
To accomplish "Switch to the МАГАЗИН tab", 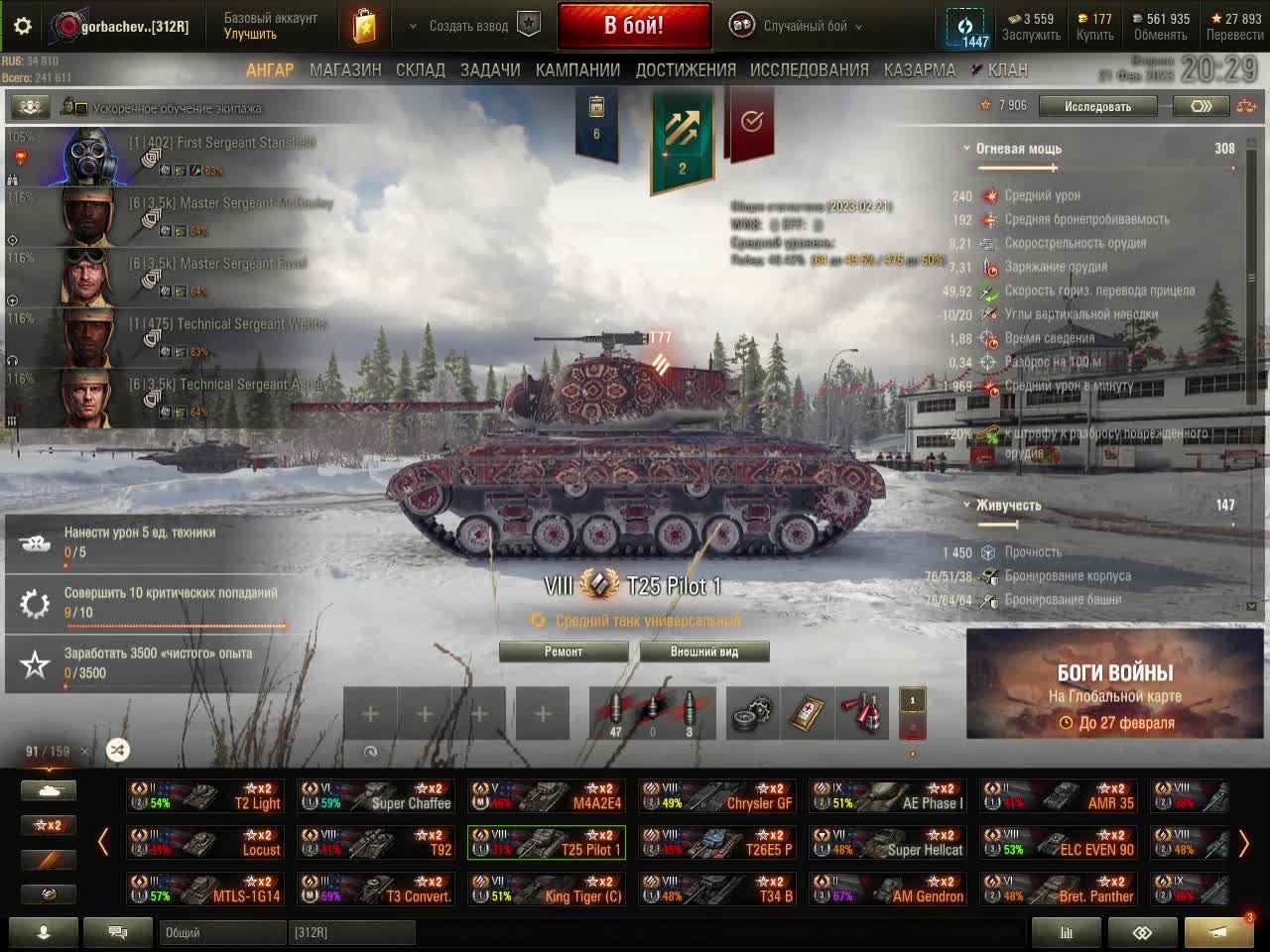I will 345,69.
